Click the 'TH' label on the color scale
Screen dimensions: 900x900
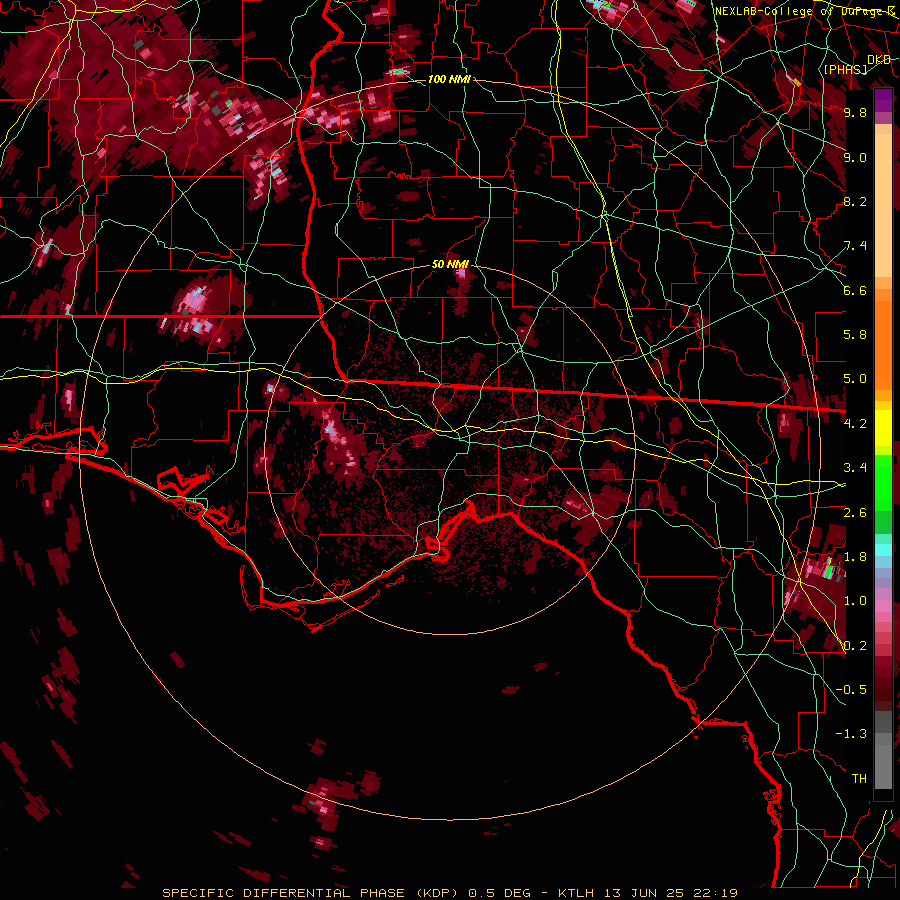[x=859, y=779]
